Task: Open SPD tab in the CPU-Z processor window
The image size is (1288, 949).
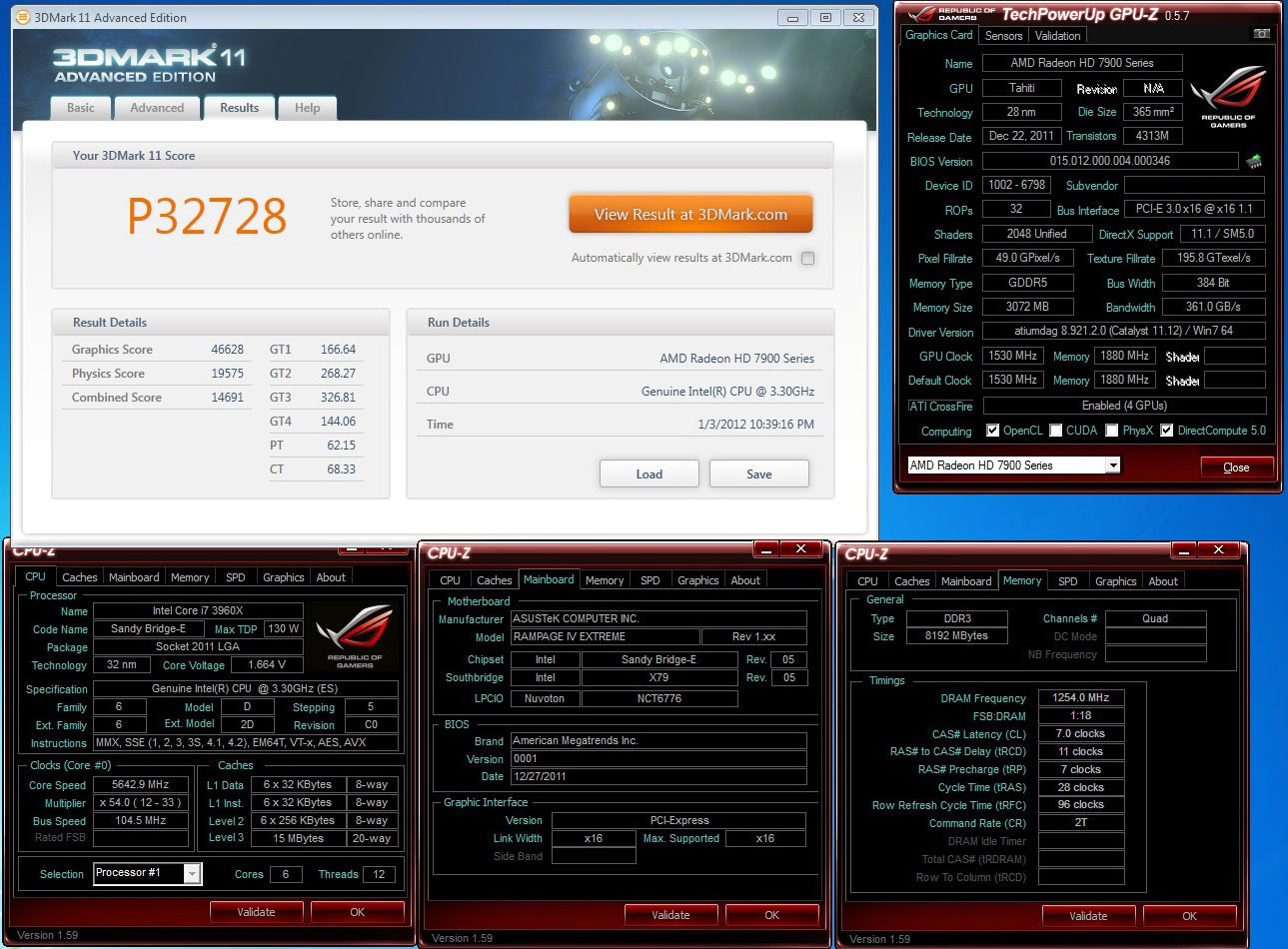Action: 236,577
